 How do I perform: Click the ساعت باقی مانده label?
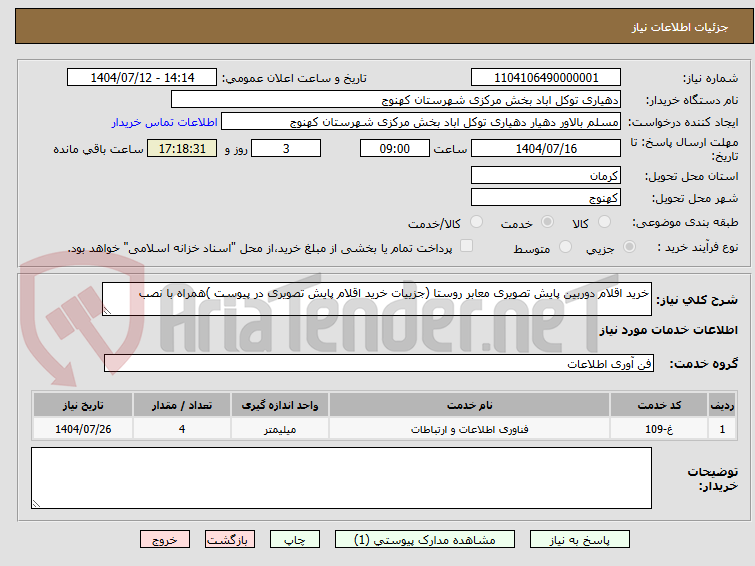tap(98, 149)
